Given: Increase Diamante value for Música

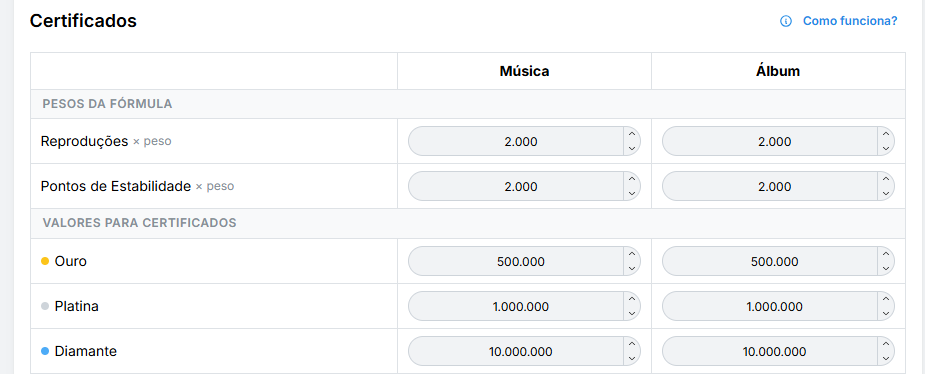Looking at the screenshot, I should click(x=632, y=344).
